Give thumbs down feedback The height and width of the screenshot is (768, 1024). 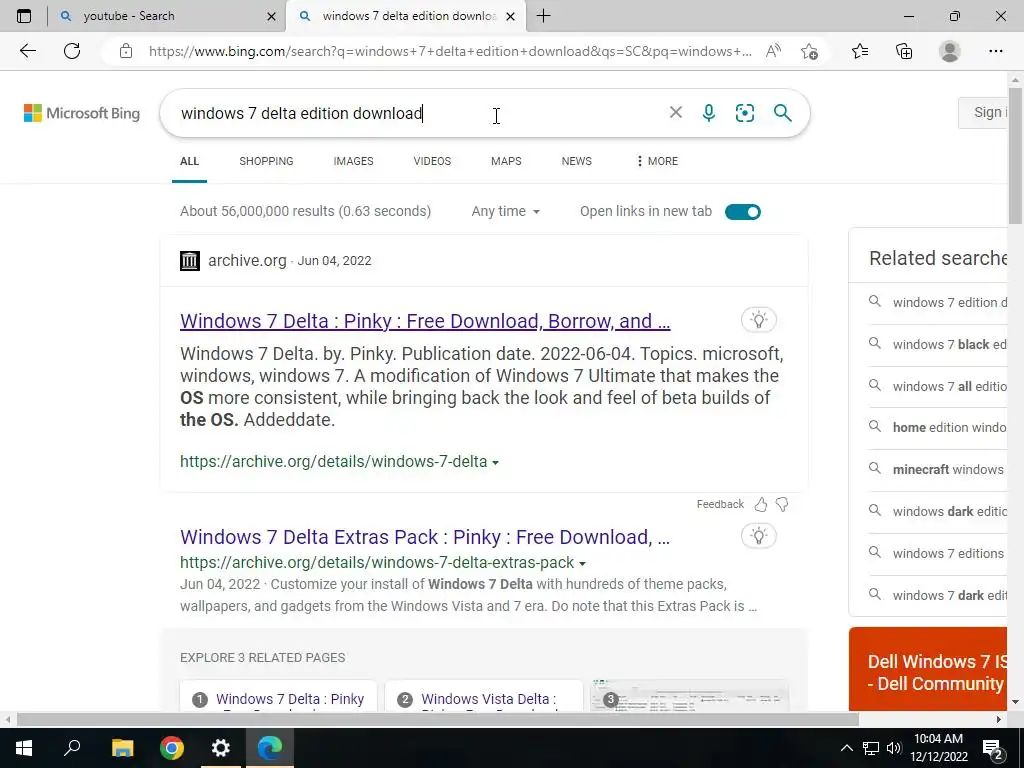[782, 504]
